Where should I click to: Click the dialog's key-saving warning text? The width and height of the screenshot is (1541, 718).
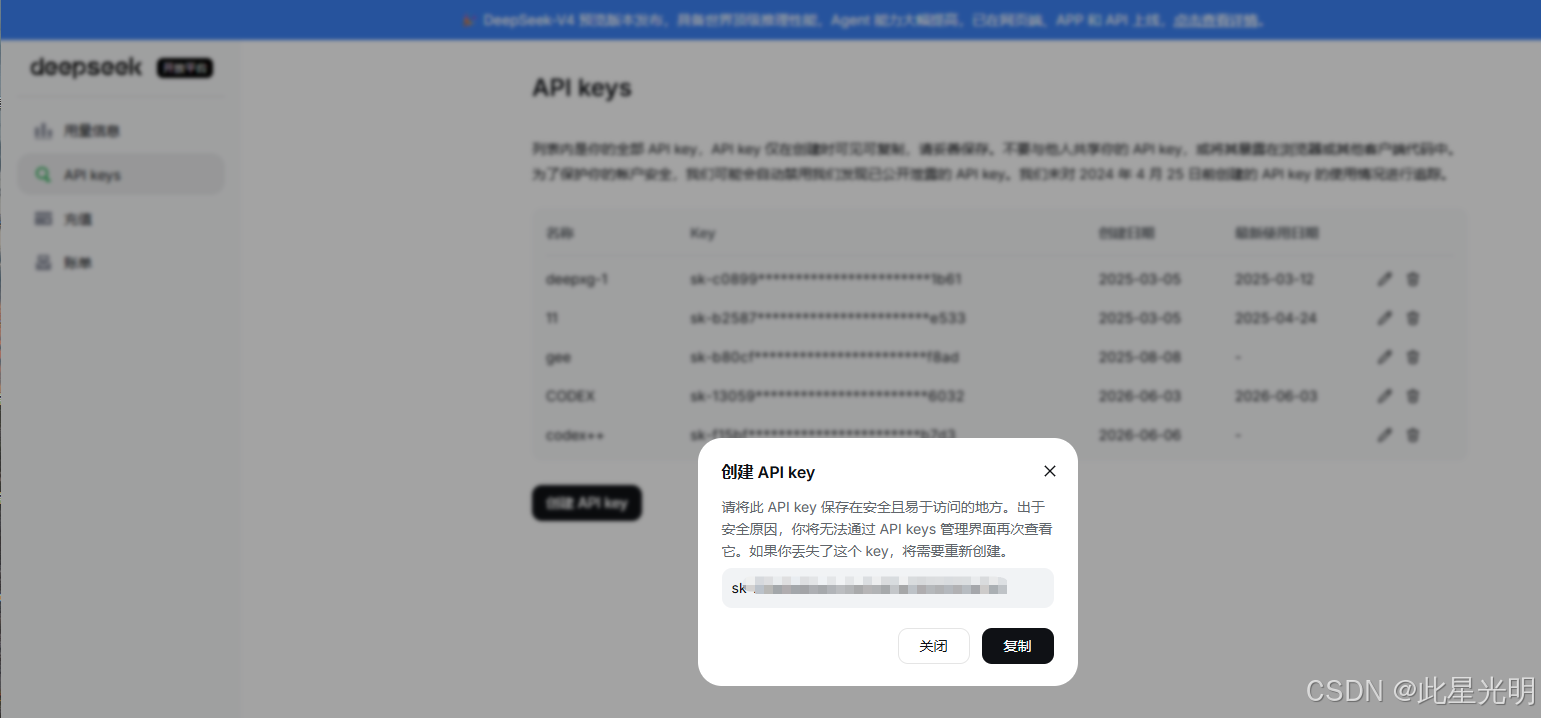[x=887, y=529]
